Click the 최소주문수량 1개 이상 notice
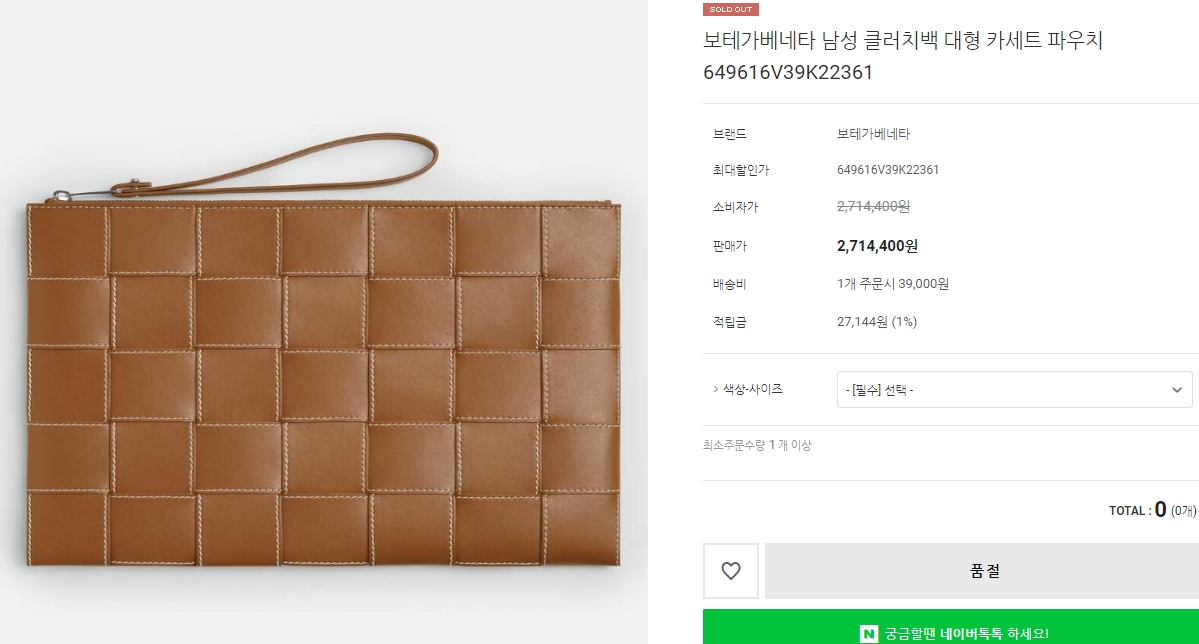 (x=757, y=445)
